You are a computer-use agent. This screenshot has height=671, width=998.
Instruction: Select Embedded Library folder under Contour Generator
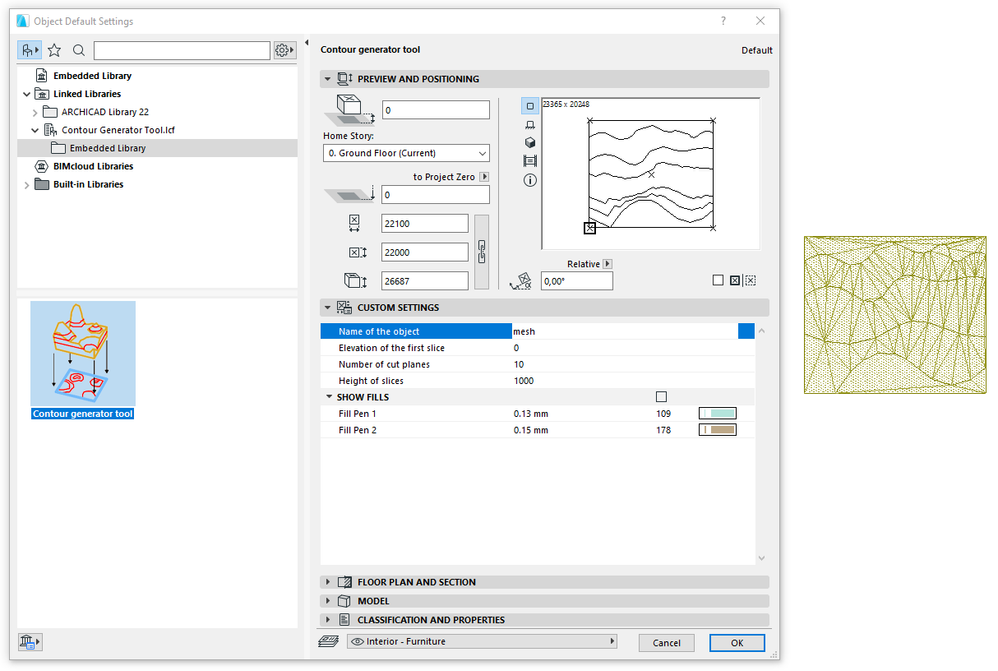pos(108,148)
